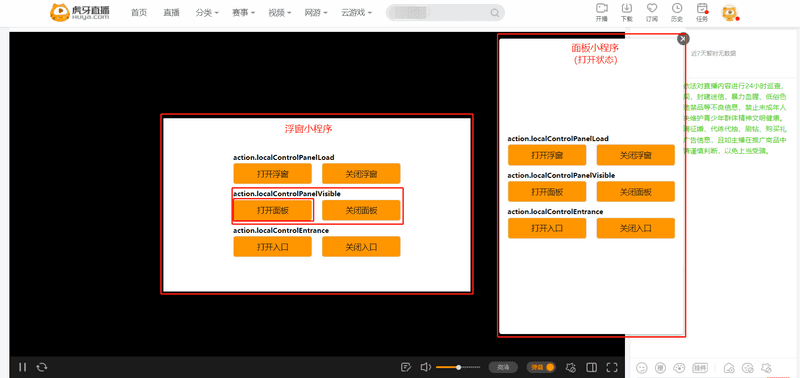Expand the 分类 category dropdown
The height and width of the screenshot is (378, 800).
207,13
